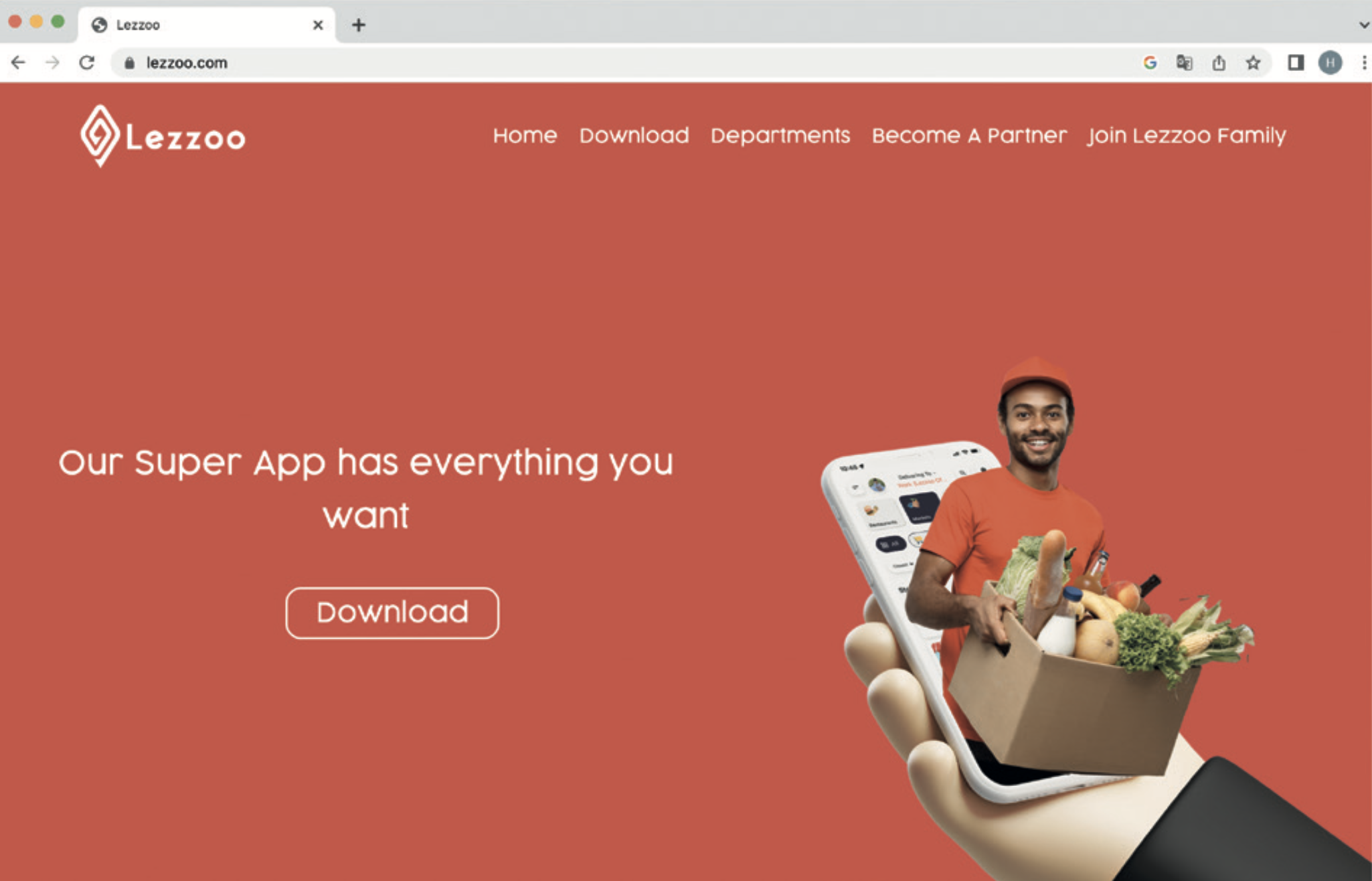Close the Lezzoo tab

pyautogui.click(x=318, y=25)
